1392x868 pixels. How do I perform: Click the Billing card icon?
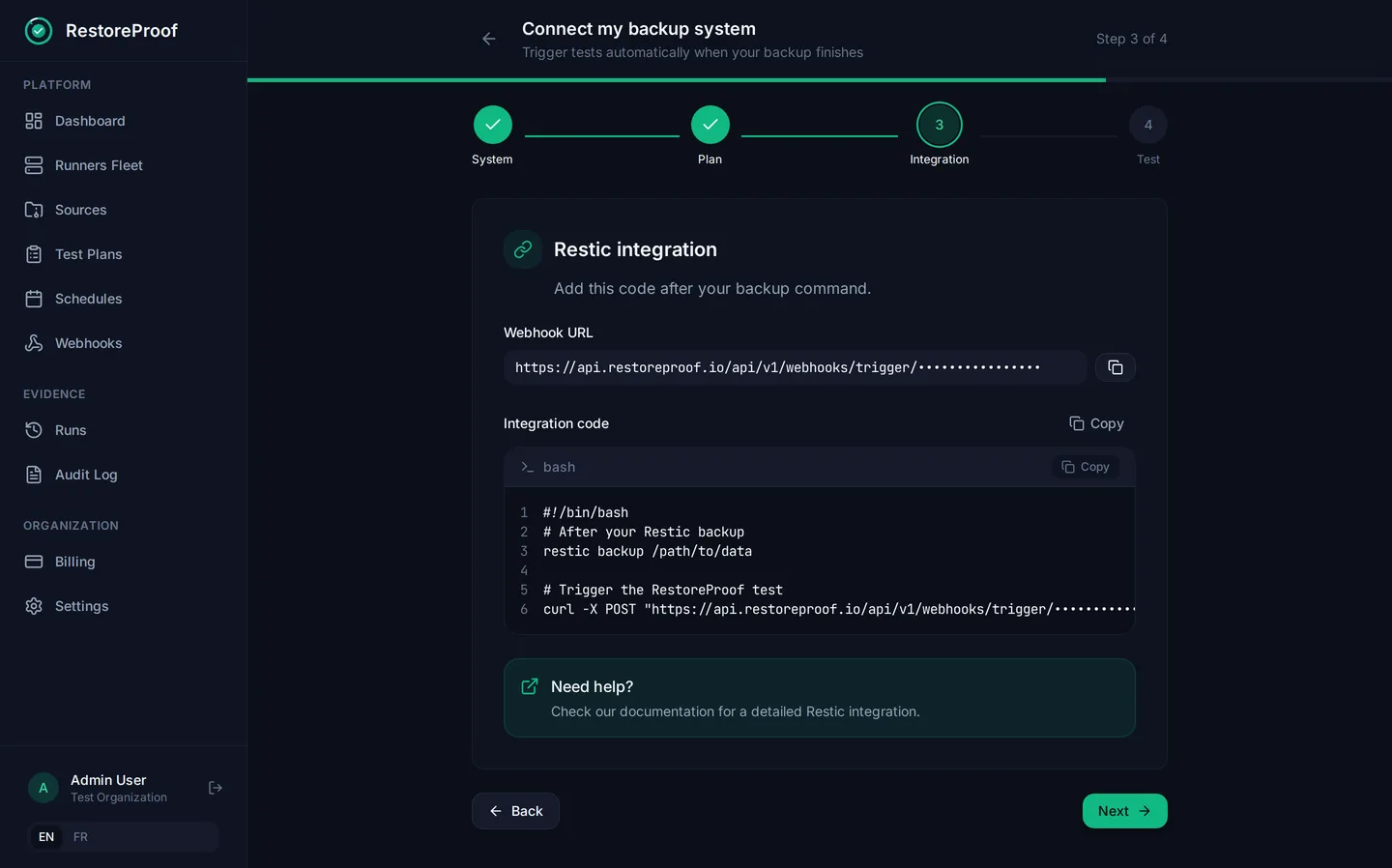(x=34, y=562)
